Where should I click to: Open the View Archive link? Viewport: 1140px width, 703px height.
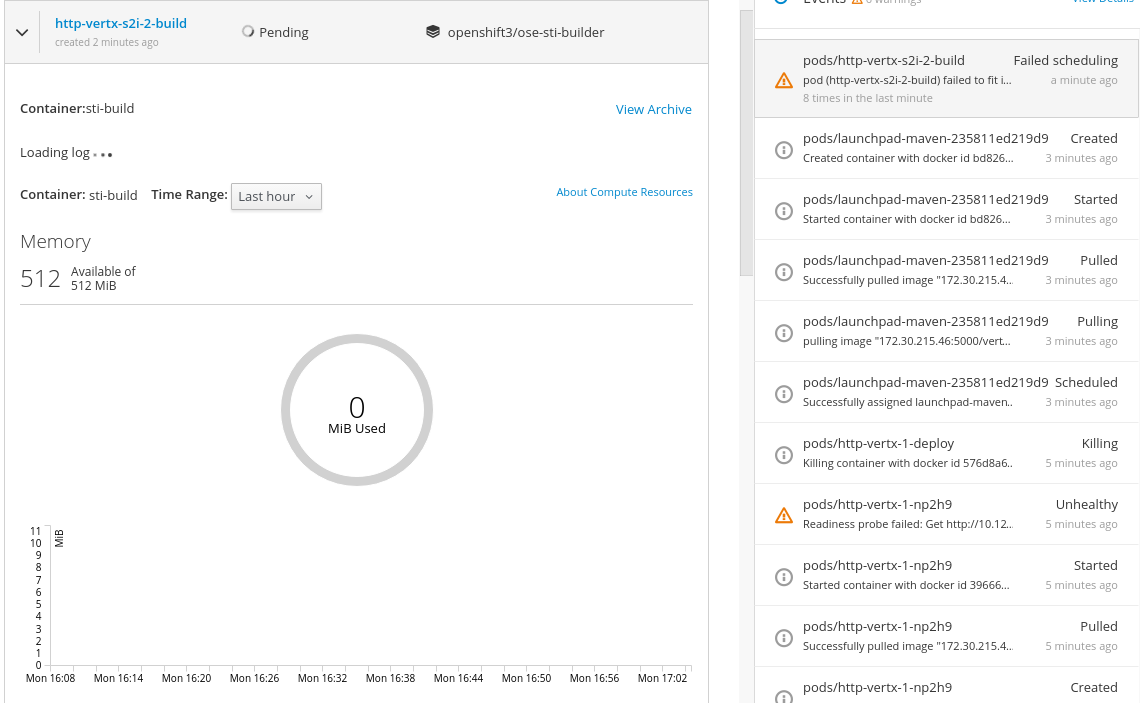(x=654, y=109)
